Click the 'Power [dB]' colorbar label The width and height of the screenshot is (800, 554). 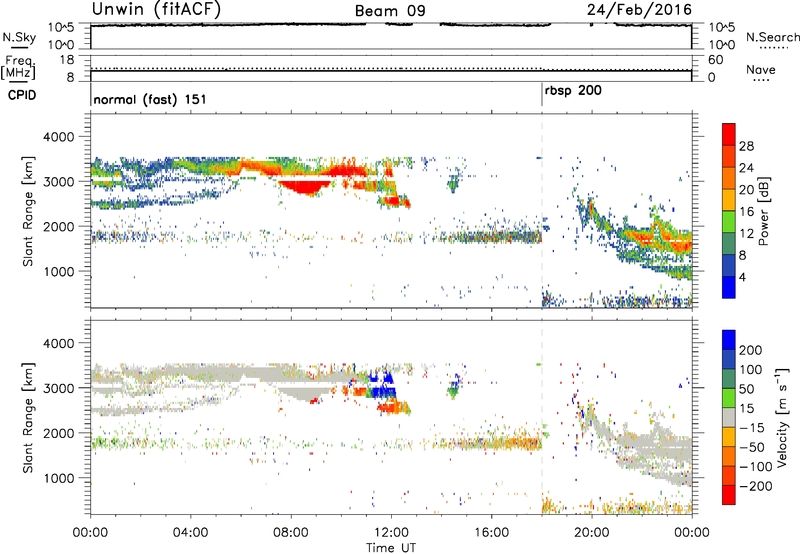[763, 211]
